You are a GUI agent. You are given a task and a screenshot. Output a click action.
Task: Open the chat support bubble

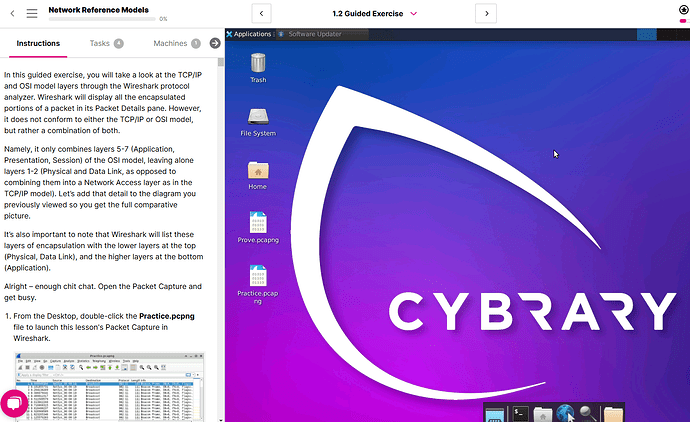tap(14, 402)
